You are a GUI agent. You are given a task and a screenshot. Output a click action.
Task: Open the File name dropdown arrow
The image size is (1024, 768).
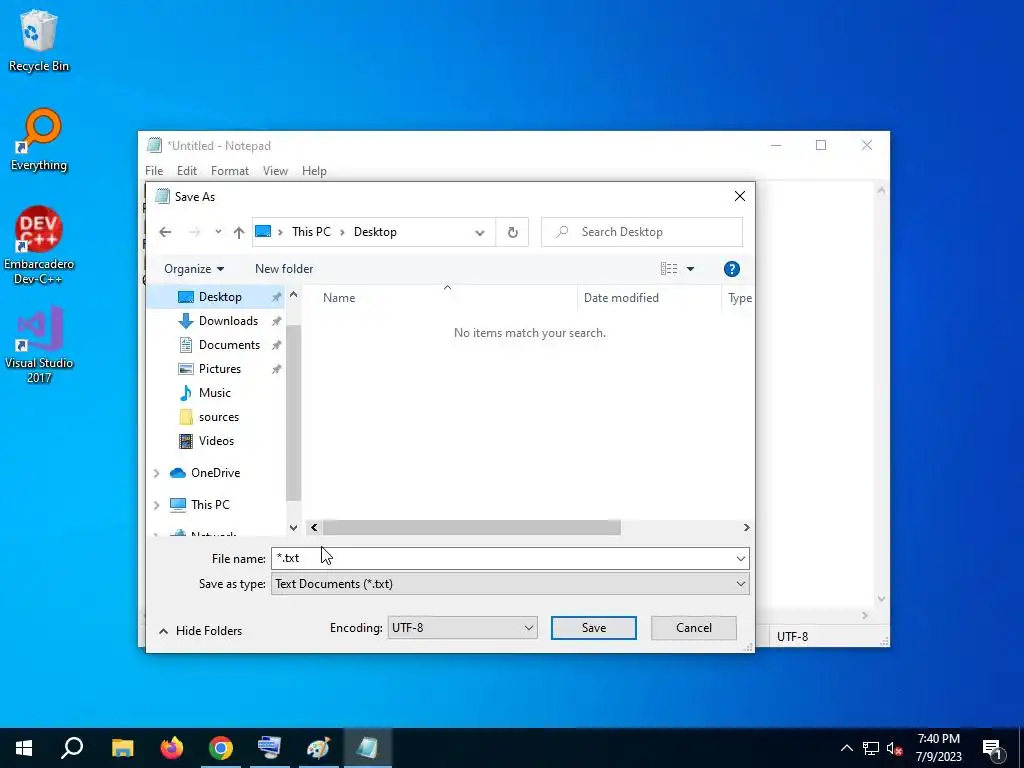pos(741,558)
